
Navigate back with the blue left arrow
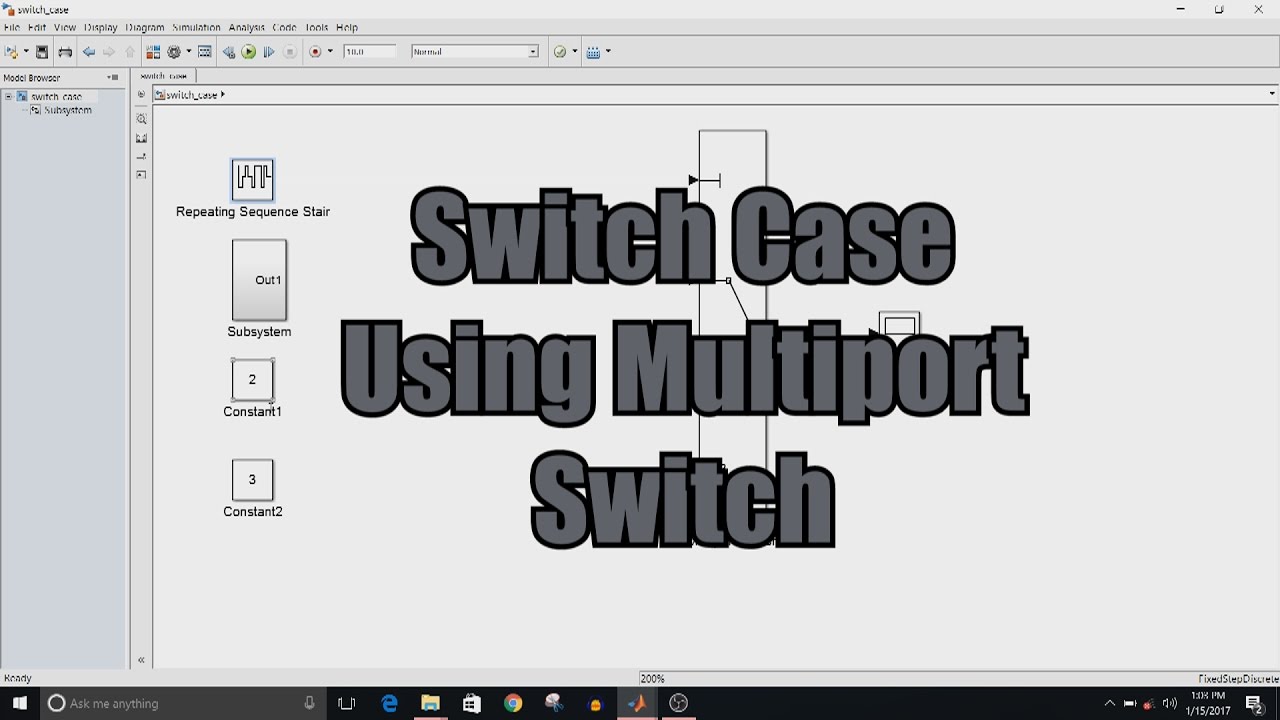pos(89,52)
